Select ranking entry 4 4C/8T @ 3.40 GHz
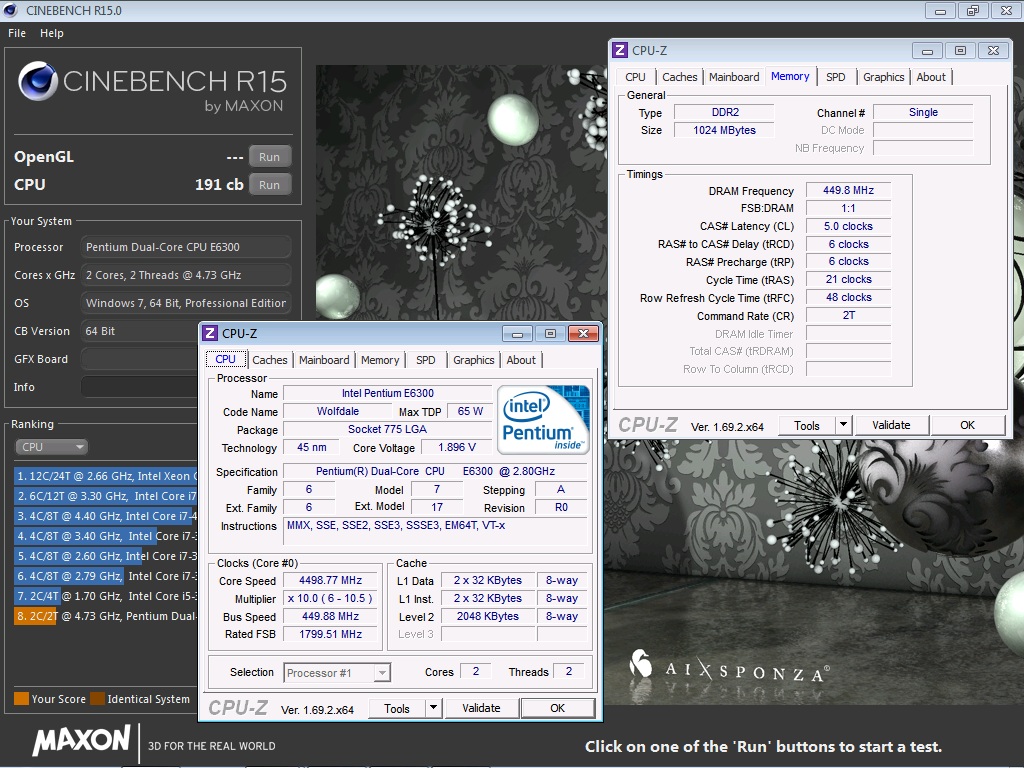Screen dimensions: 1024x768 pyautogui.click(x=106, y=536)
